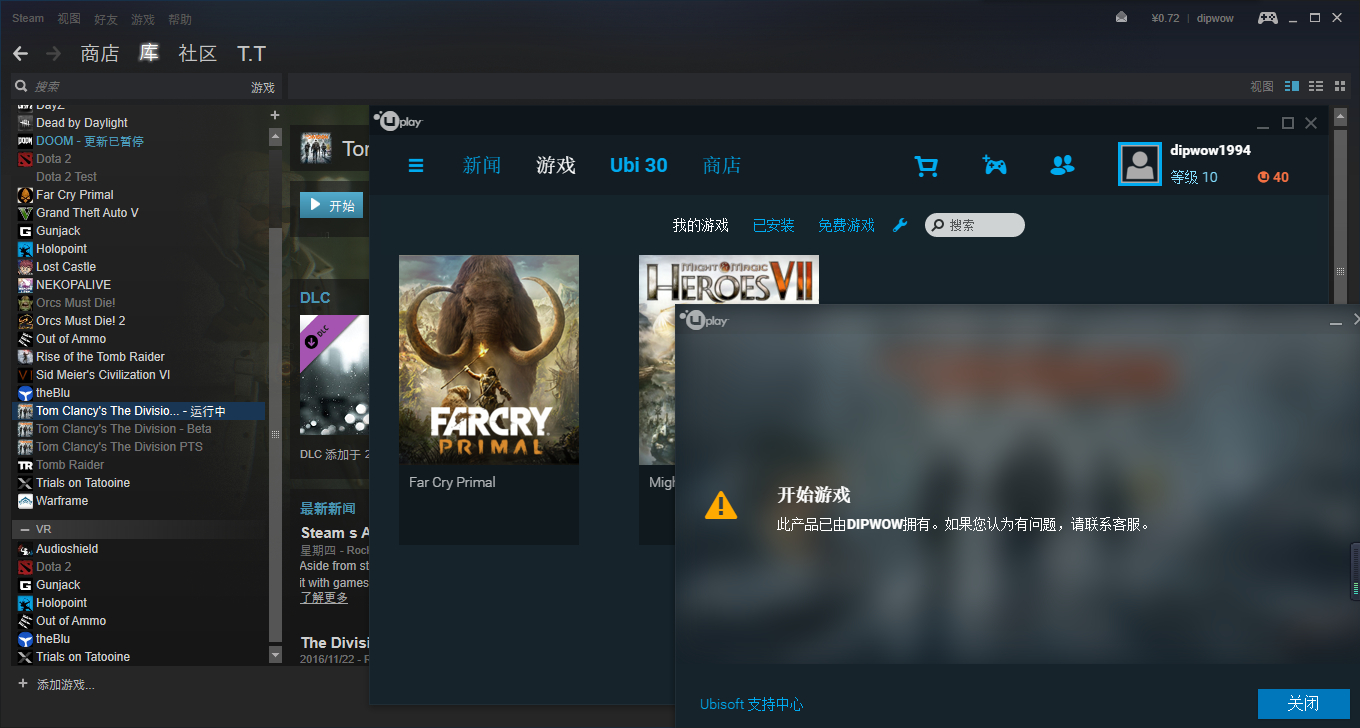
Task: Open the Uplay friends list icon
Action: tap(1062, 165)
